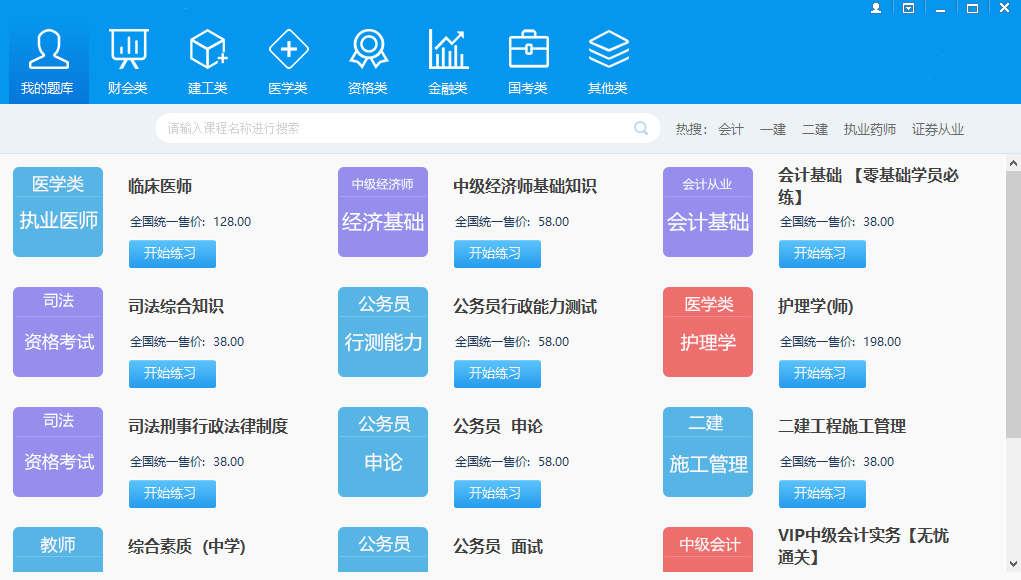
Task: Open the 教师 course tile
Action: tap(58, 550)
